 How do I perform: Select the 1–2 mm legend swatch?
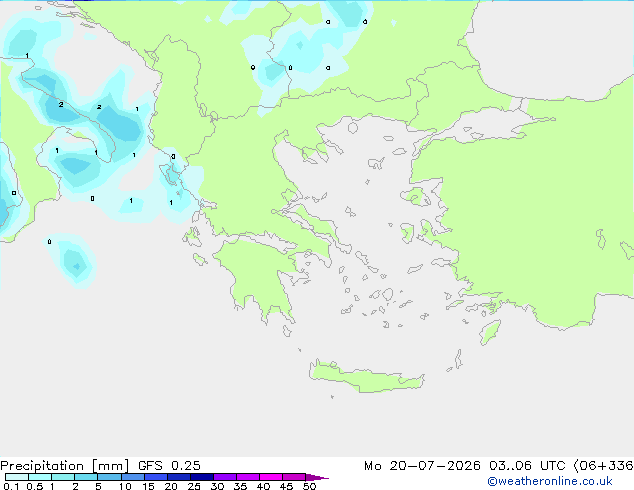63,477
